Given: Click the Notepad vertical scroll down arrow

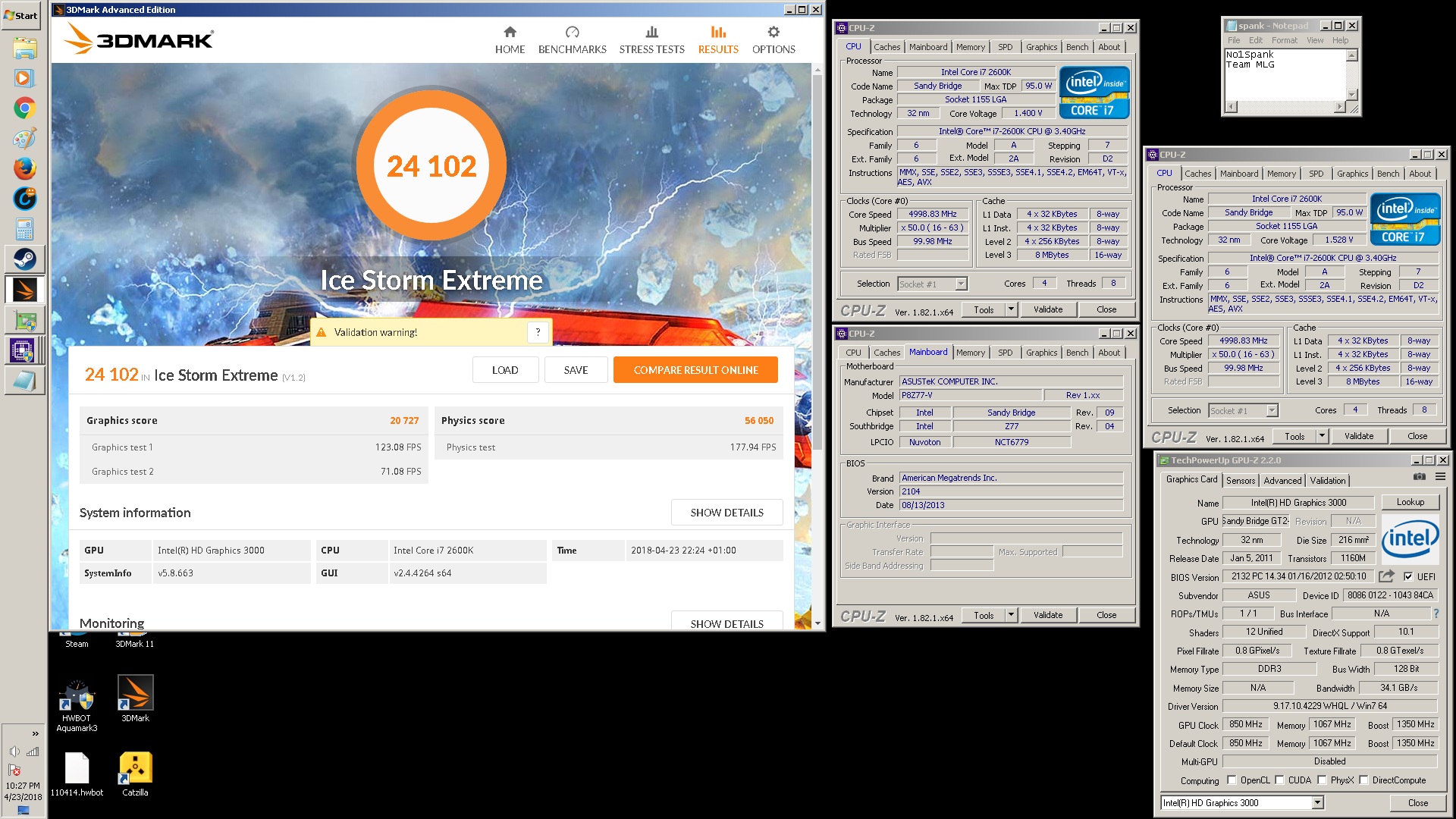Looking at the screenshot, I should (x=1352, y=95).
